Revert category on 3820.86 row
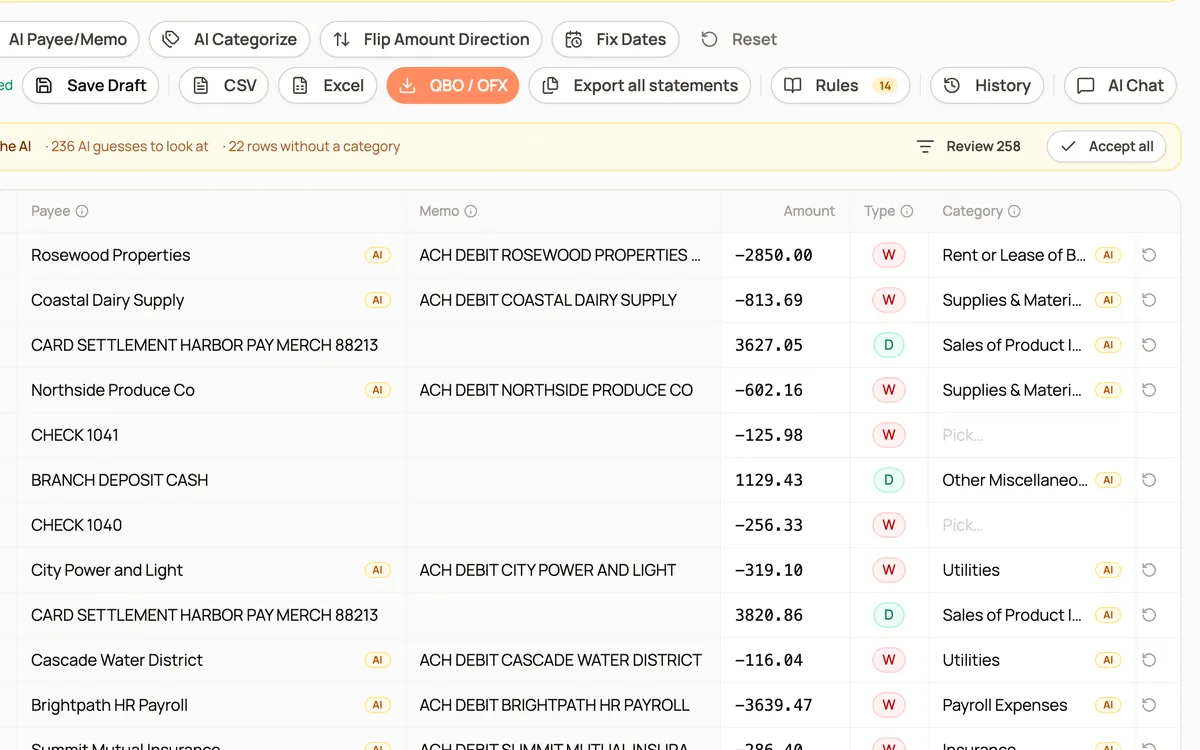Viewport: 1200px width, 750px height. 1149,615
